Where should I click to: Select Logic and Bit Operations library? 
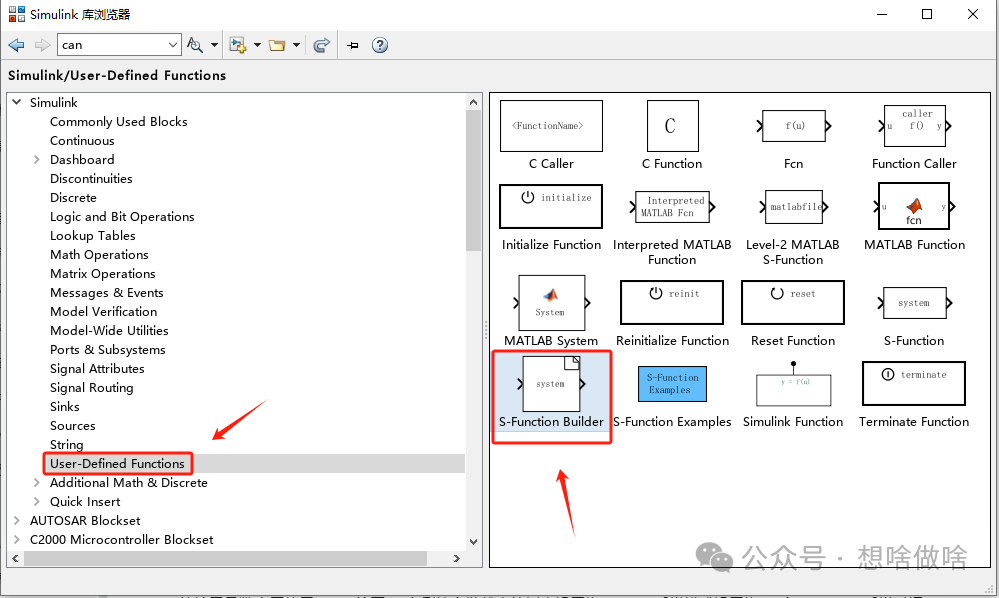(x=122, y=217)
